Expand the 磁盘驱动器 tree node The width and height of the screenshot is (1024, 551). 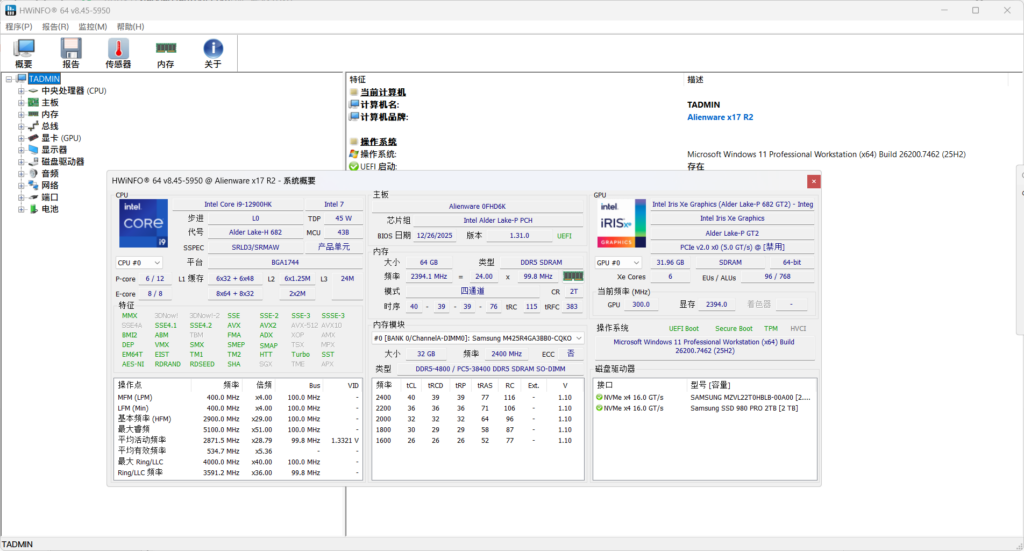21,161
